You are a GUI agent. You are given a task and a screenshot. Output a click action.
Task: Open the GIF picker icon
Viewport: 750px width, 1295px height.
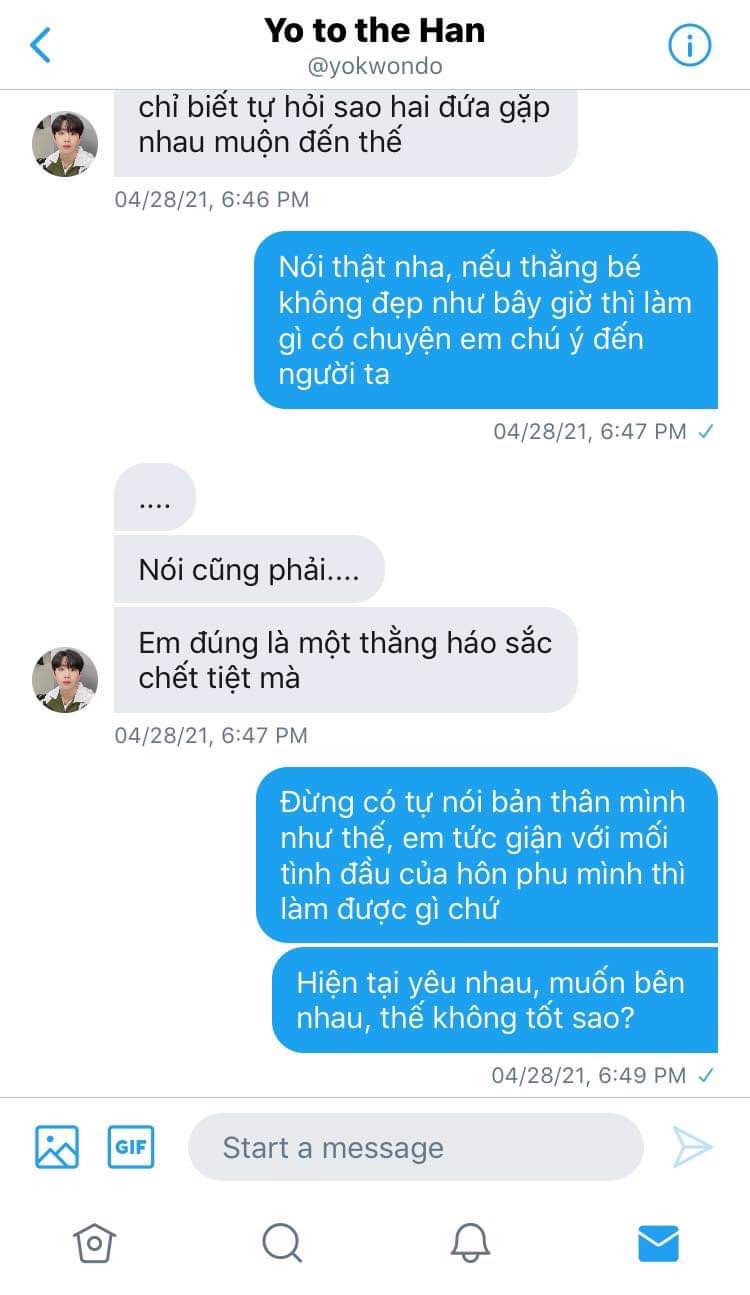tap(131, 1147)
